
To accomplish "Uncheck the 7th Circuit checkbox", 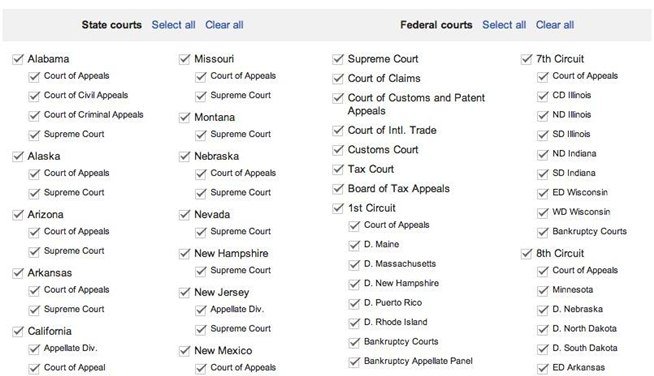I will pos(526,59).
